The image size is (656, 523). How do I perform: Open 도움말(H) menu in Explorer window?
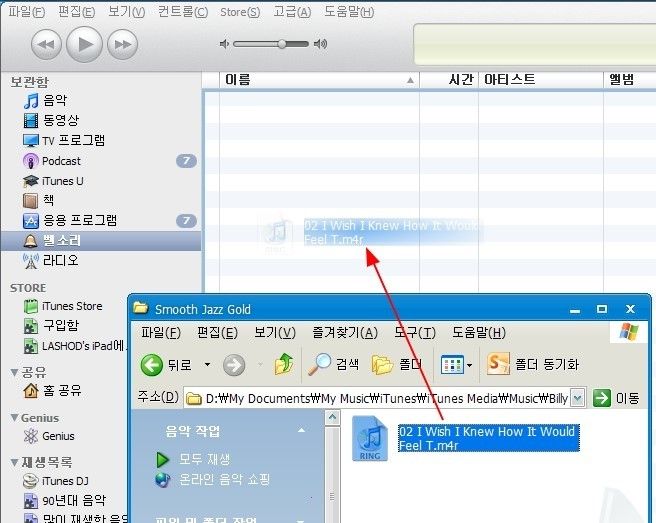click(479, 333)
